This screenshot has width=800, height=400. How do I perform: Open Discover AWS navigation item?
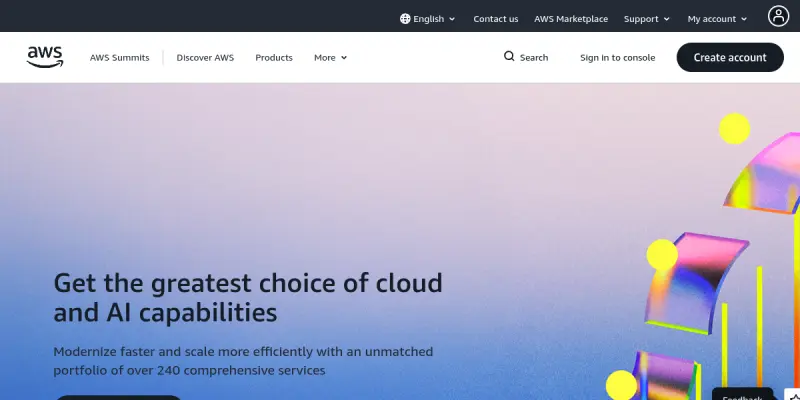click(x=205, y=58)
